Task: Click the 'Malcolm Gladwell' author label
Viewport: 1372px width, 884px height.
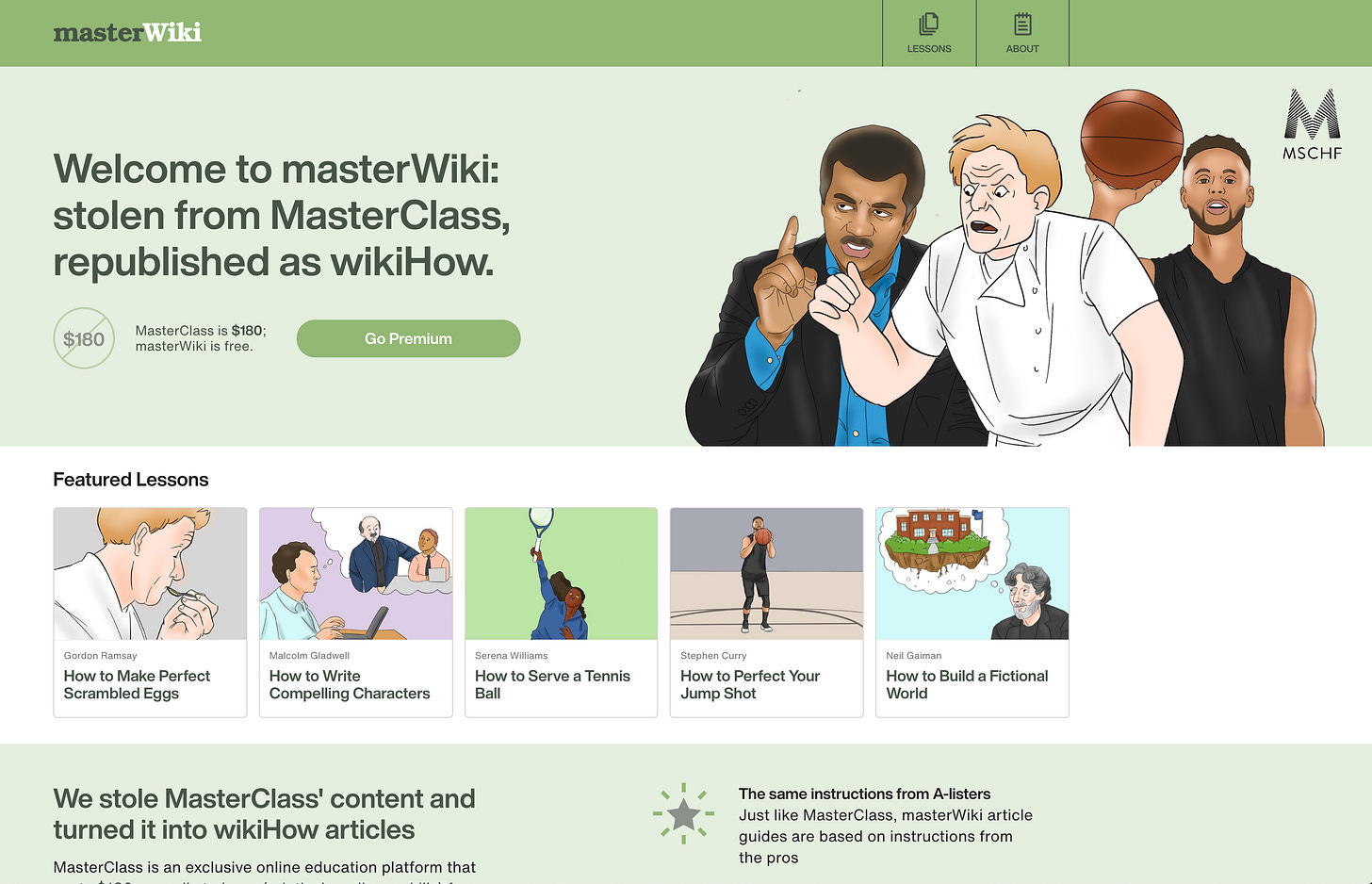Action: [309, 655]
